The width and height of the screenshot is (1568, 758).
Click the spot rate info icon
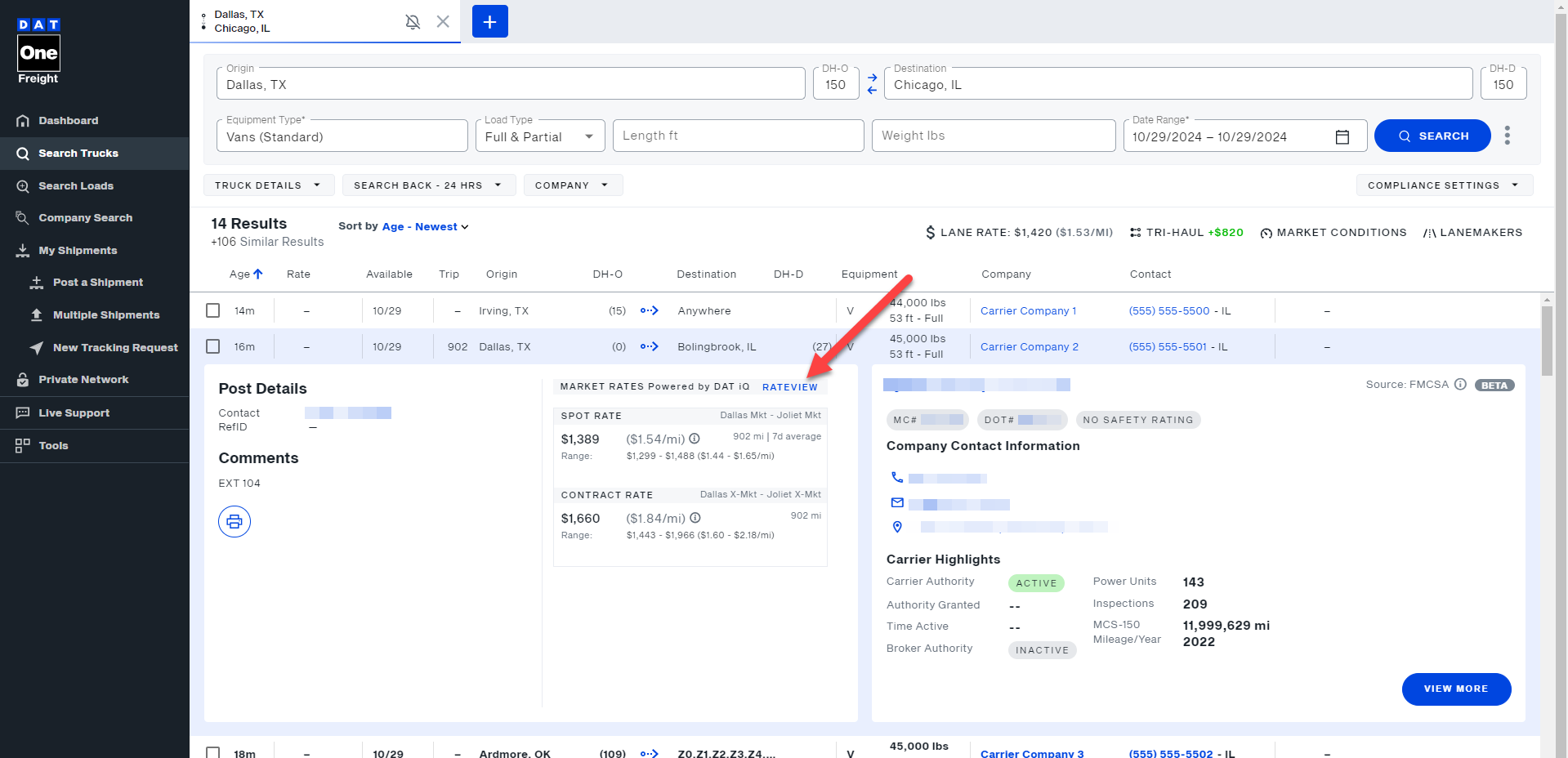tap(695, 439)
